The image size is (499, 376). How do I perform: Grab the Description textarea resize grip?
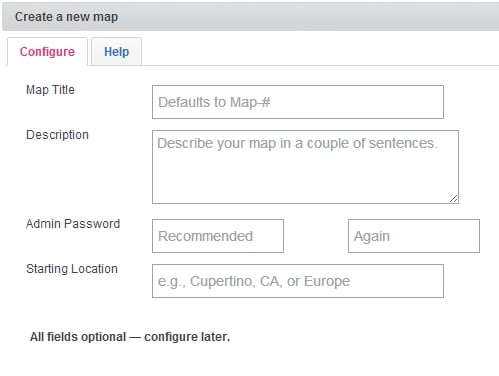[x=453, y=199]
